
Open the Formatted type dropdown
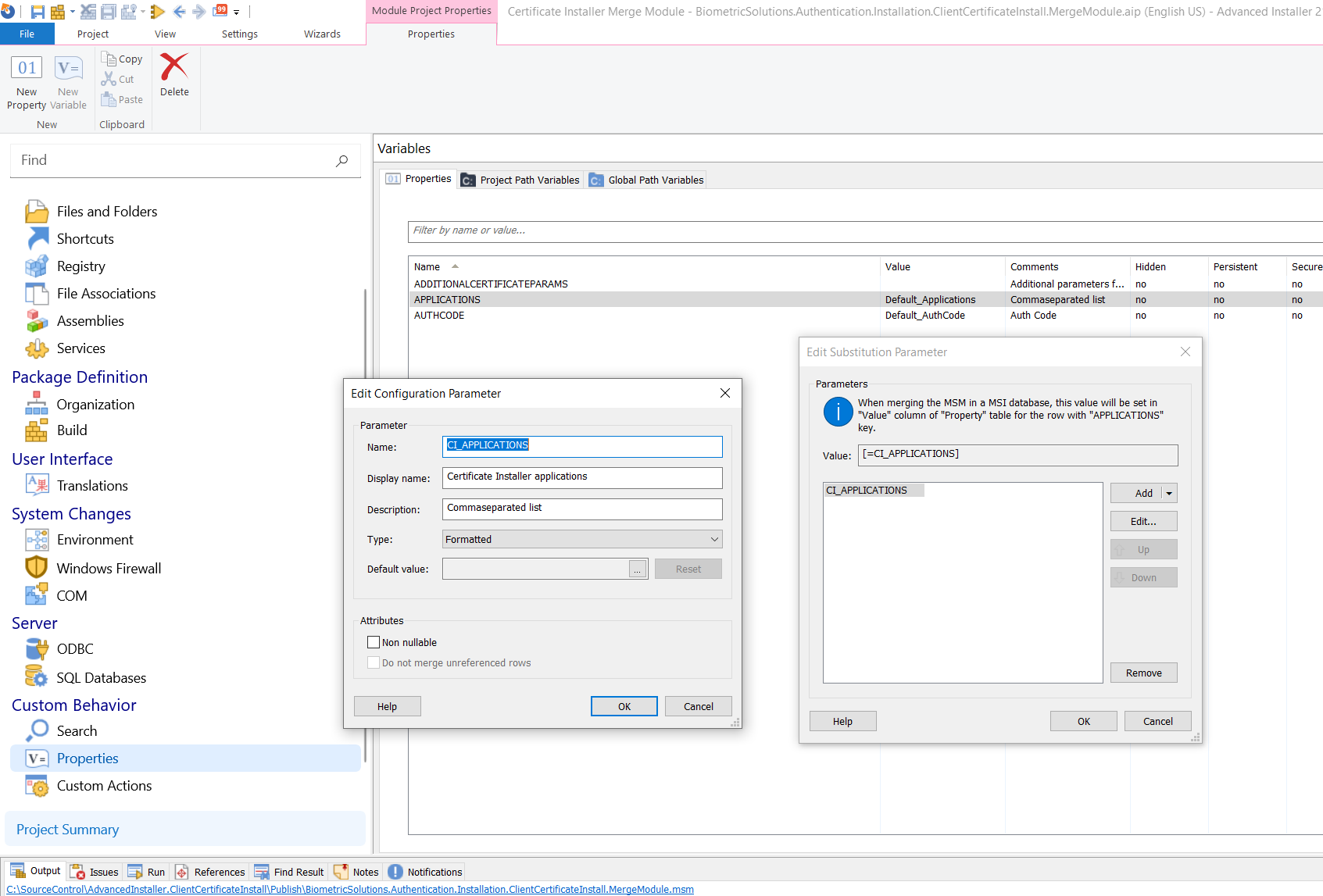tap(713, 539)
